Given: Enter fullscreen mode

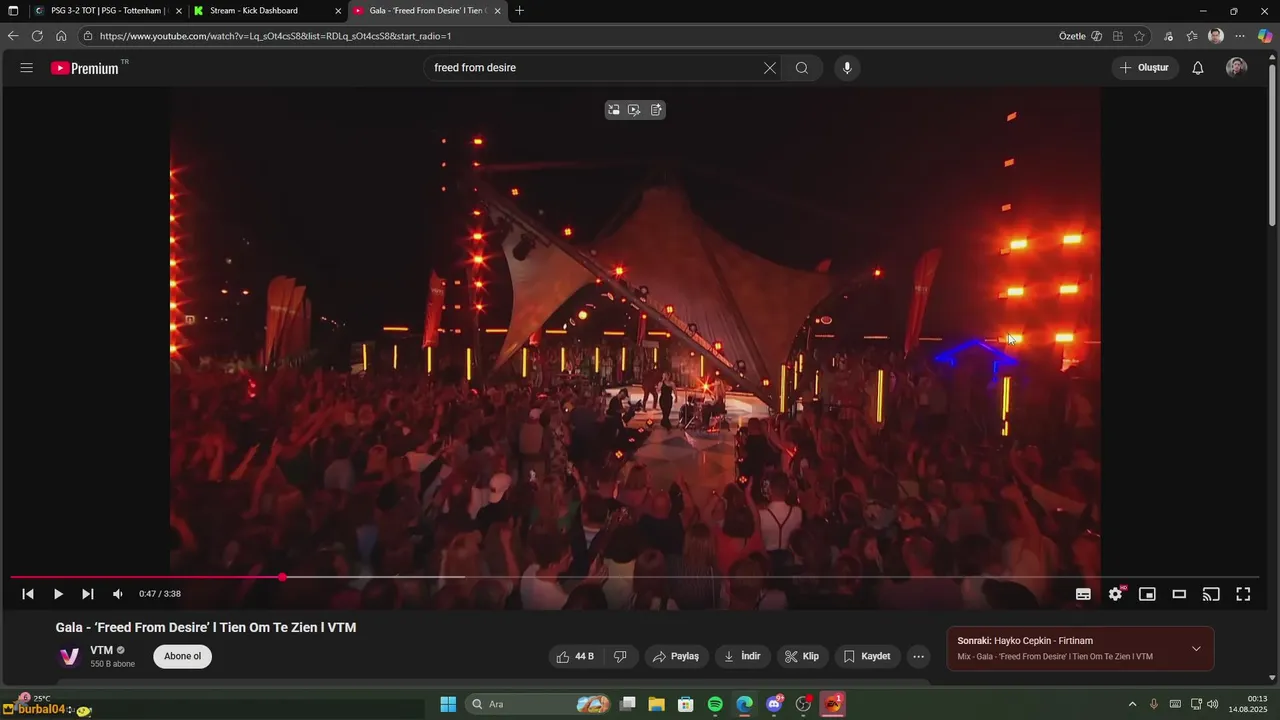Looking at the screenshot, I should [x=1243, y=594].
